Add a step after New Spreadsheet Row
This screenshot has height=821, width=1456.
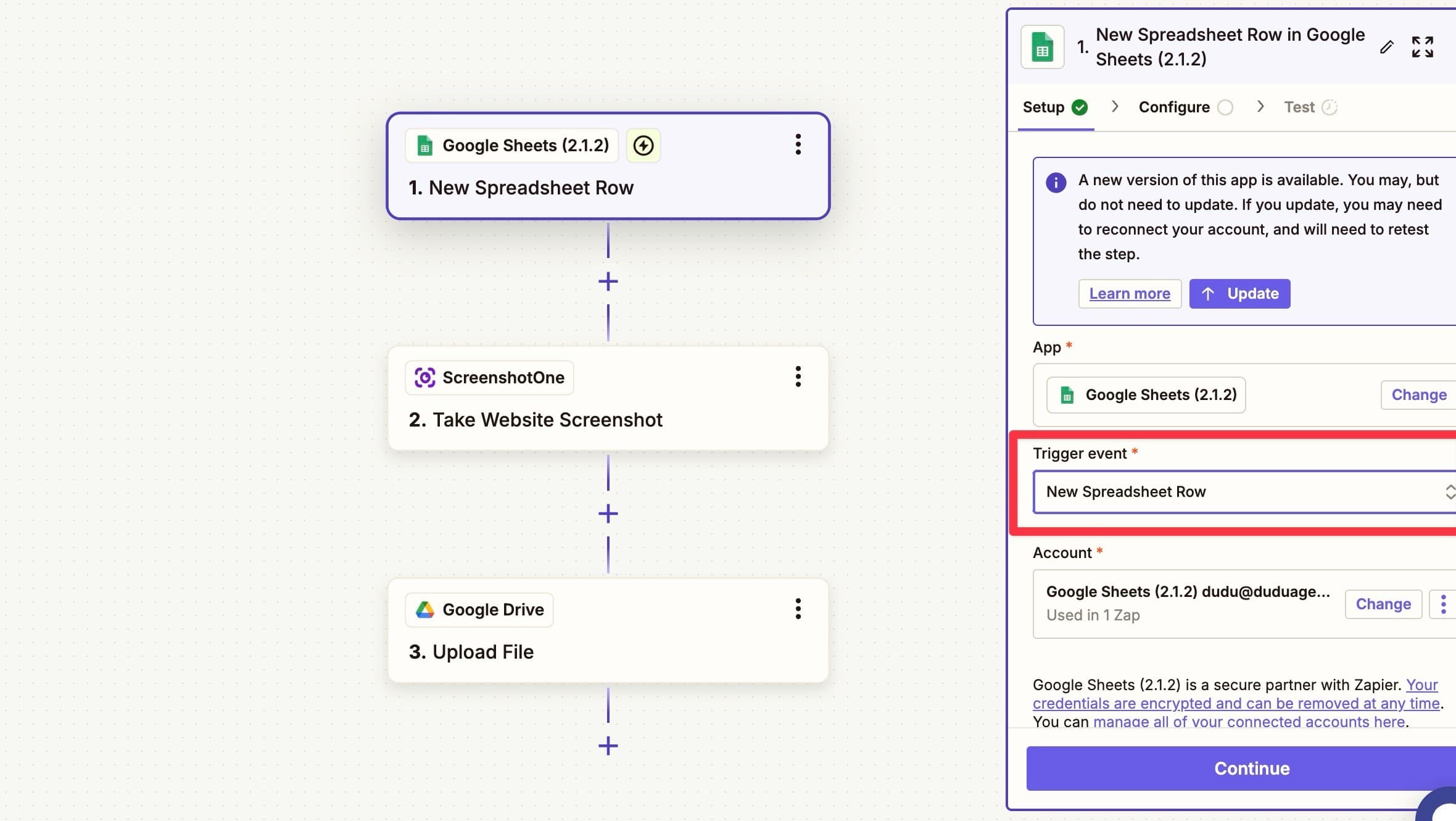pyautogui.click(x=608, y=281)
